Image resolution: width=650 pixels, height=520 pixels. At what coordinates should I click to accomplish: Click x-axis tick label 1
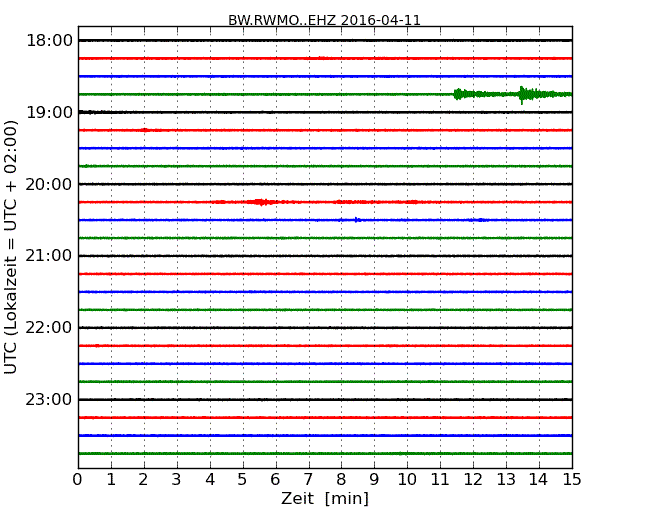tap(111, 480)
